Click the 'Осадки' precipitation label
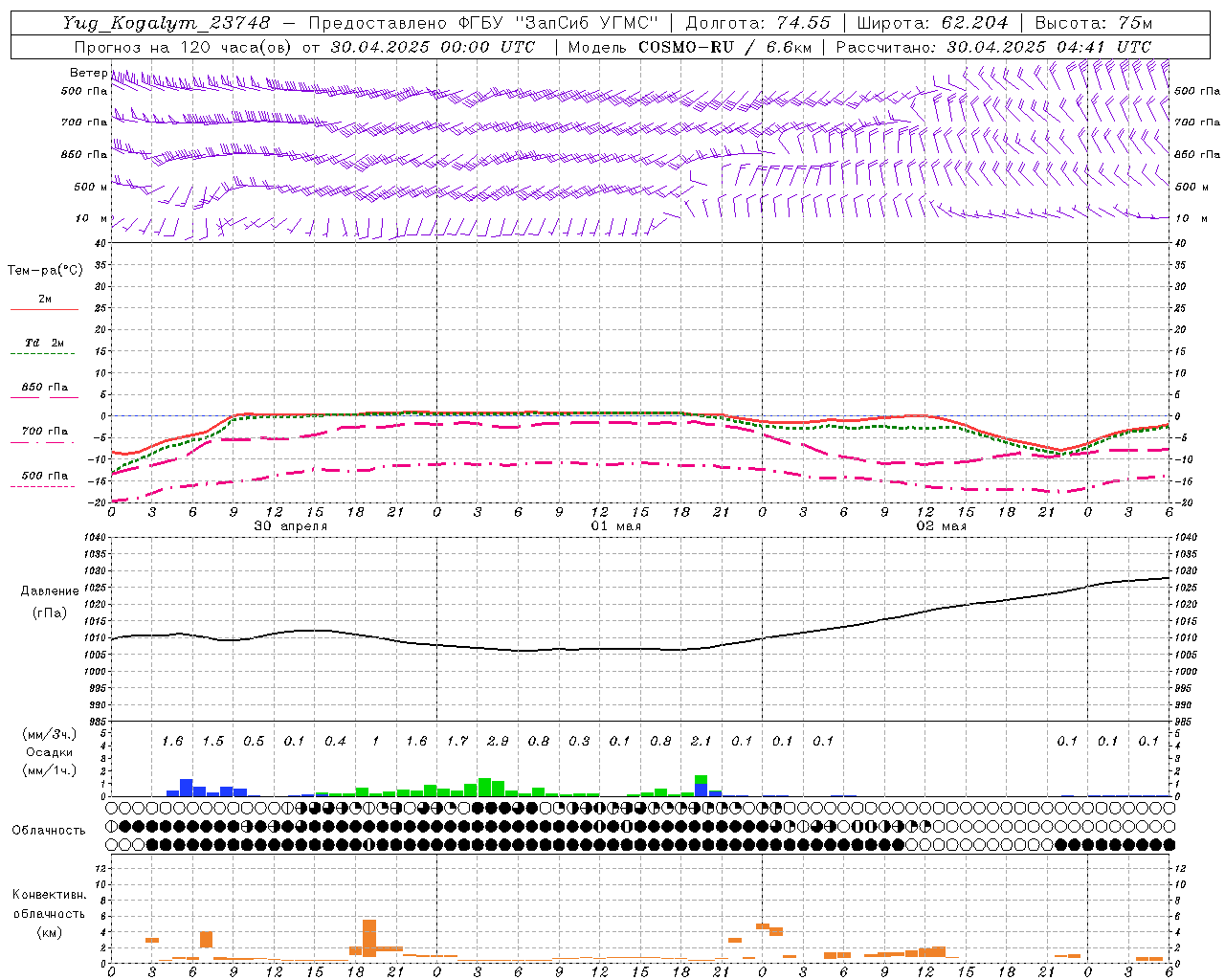This screenshot has height=980, width=1225. click(49, 753)
